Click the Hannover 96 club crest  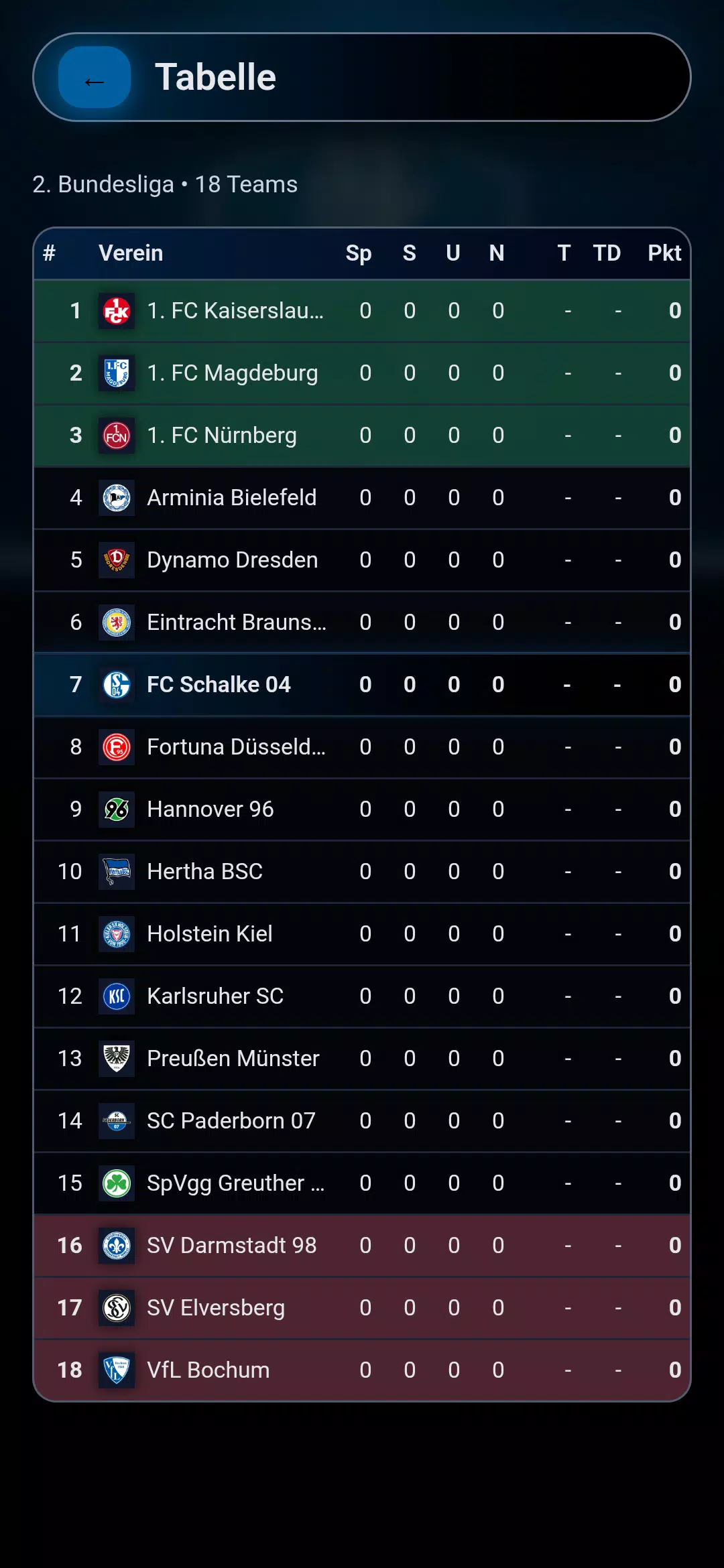(117, 809)
